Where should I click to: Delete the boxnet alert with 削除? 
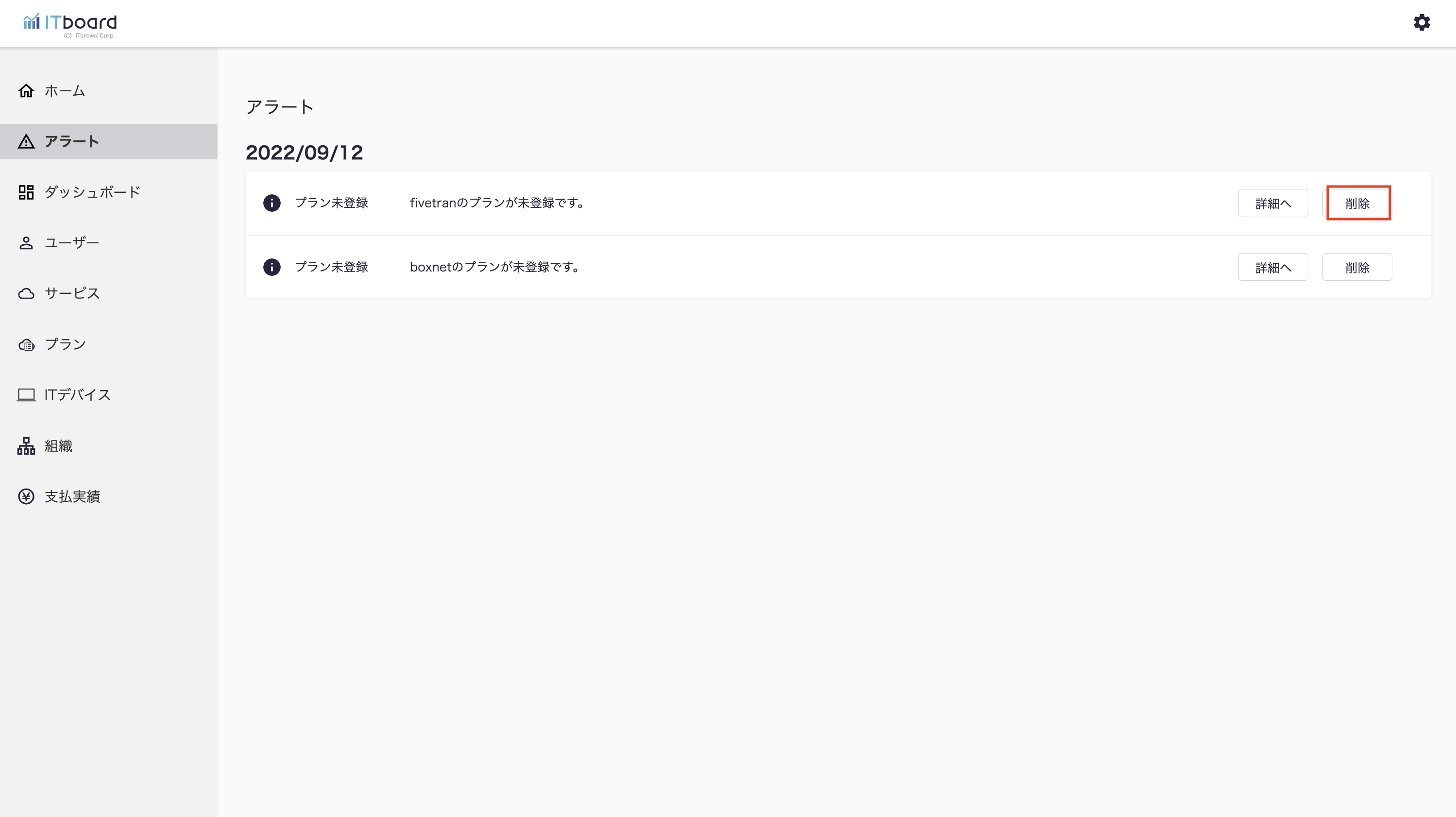1357,267
